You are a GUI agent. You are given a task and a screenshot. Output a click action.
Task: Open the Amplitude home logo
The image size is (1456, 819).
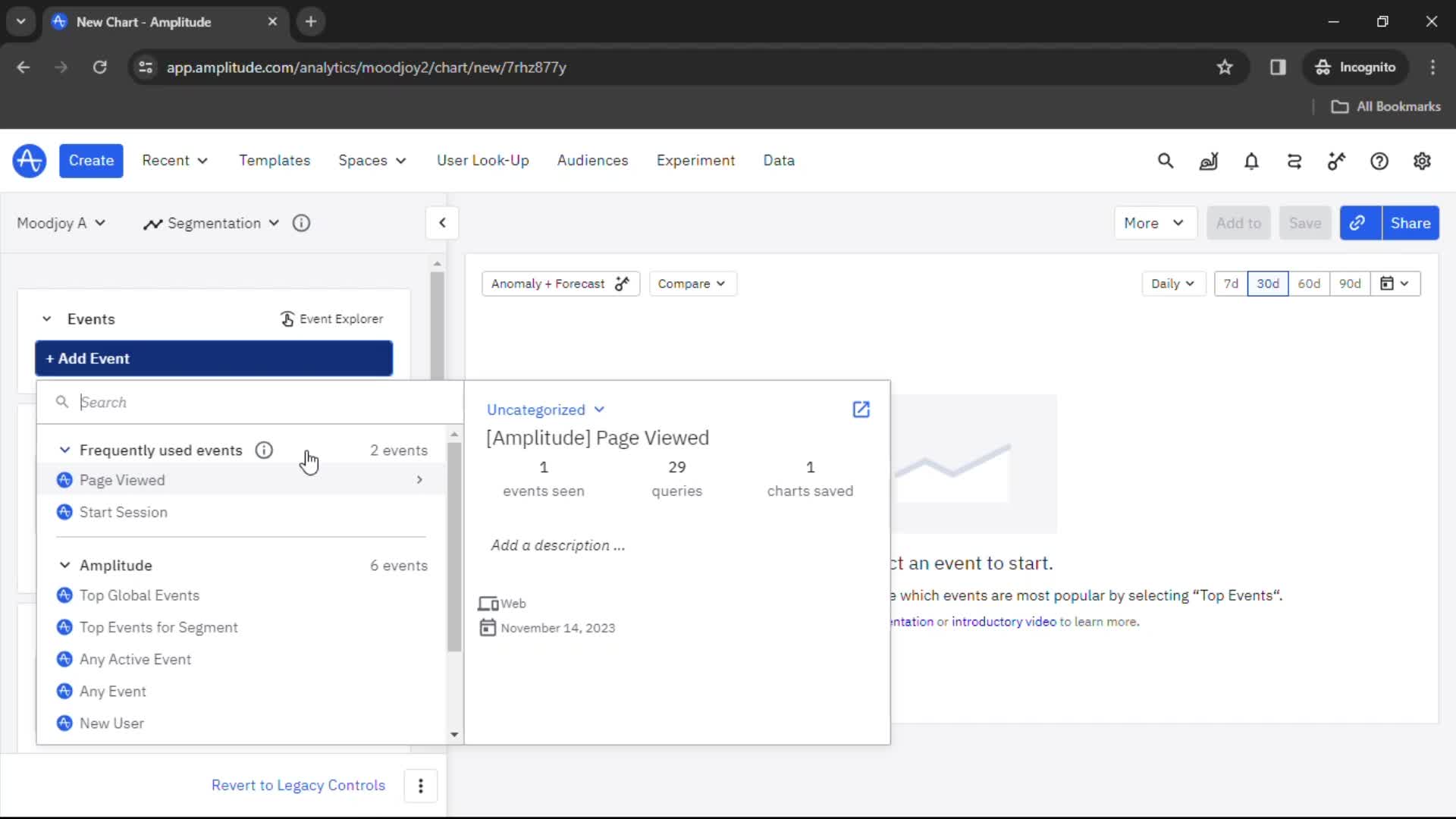[x=29, y=161]
